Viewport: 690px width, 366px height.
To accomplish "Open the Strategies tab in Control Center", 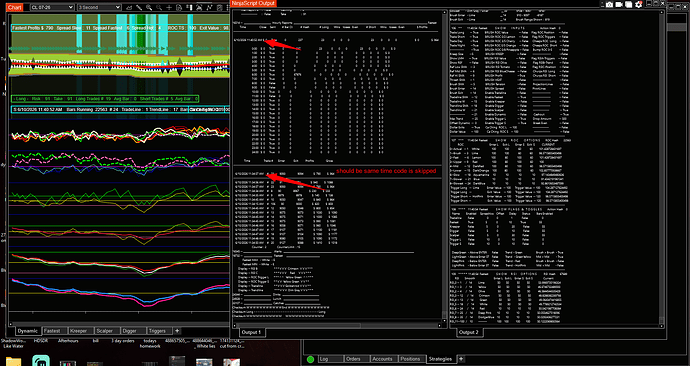I will (440, 359).
